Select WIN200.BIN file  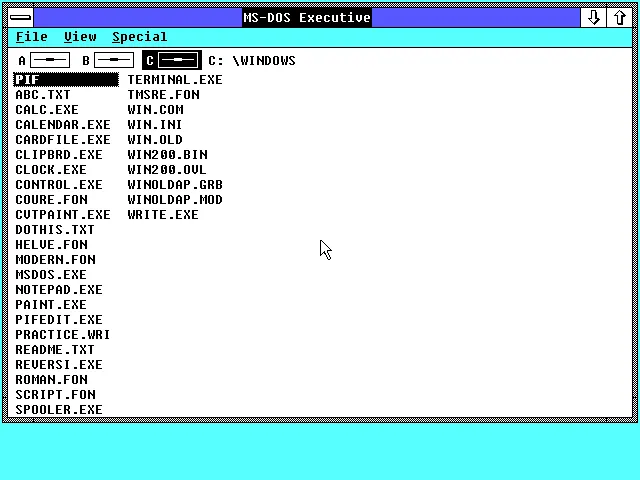[x=167, y=155]
